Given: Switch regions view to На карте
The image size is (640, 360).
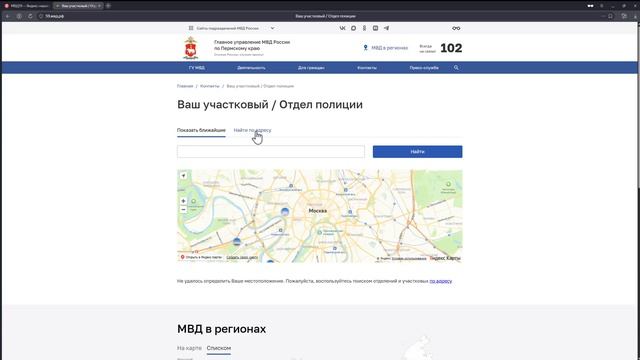Looking at the screenshot, I should 189,348.
